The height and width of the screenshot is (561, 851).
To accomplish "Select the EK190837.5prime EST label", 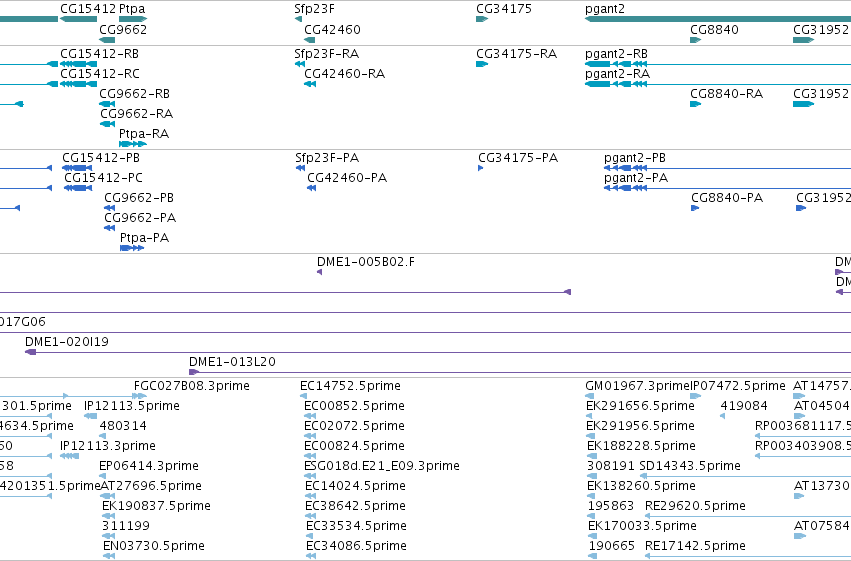I will pyautogui.click(x=156, y=506).
